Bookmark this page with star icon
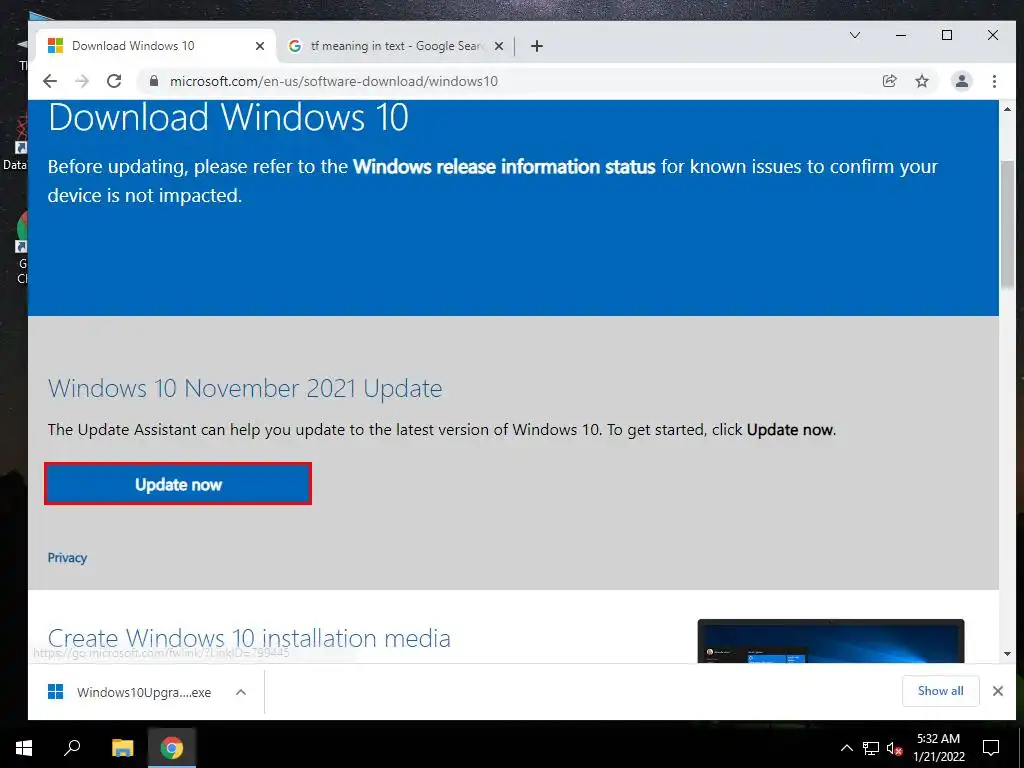The image size is (1024, 768). [922, 81]
